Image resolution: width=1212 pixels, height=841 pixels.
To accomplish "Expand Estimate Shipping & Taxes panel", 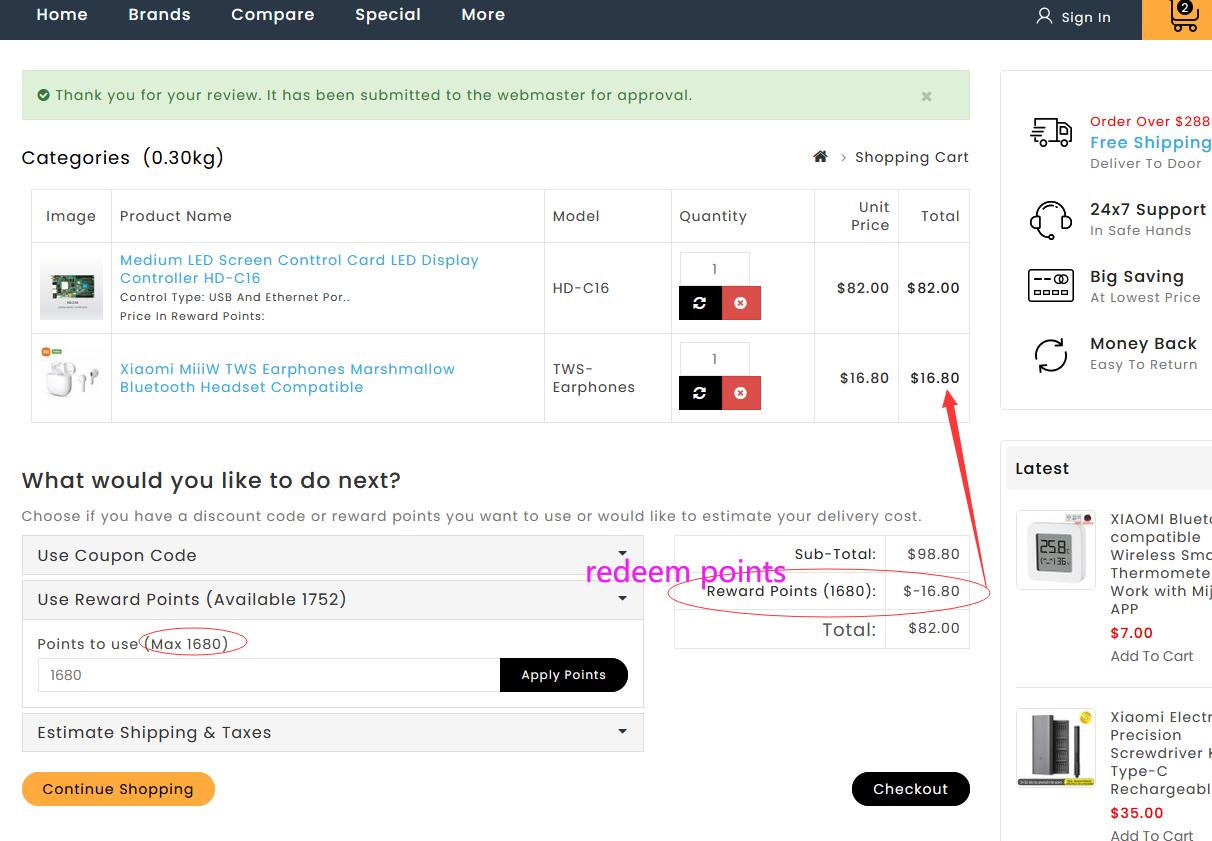I will (332, 732).
